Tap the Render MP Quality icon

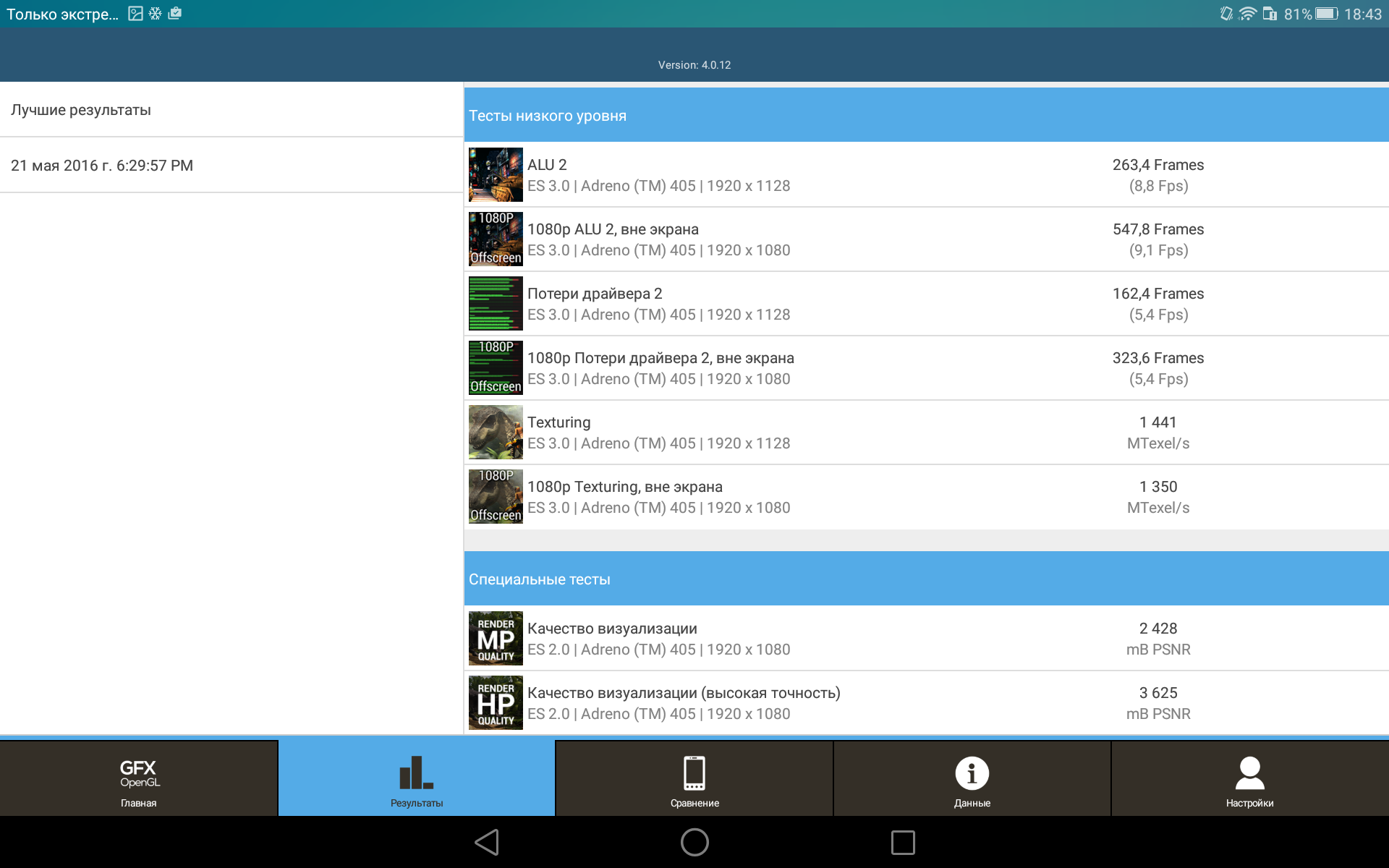496,639
